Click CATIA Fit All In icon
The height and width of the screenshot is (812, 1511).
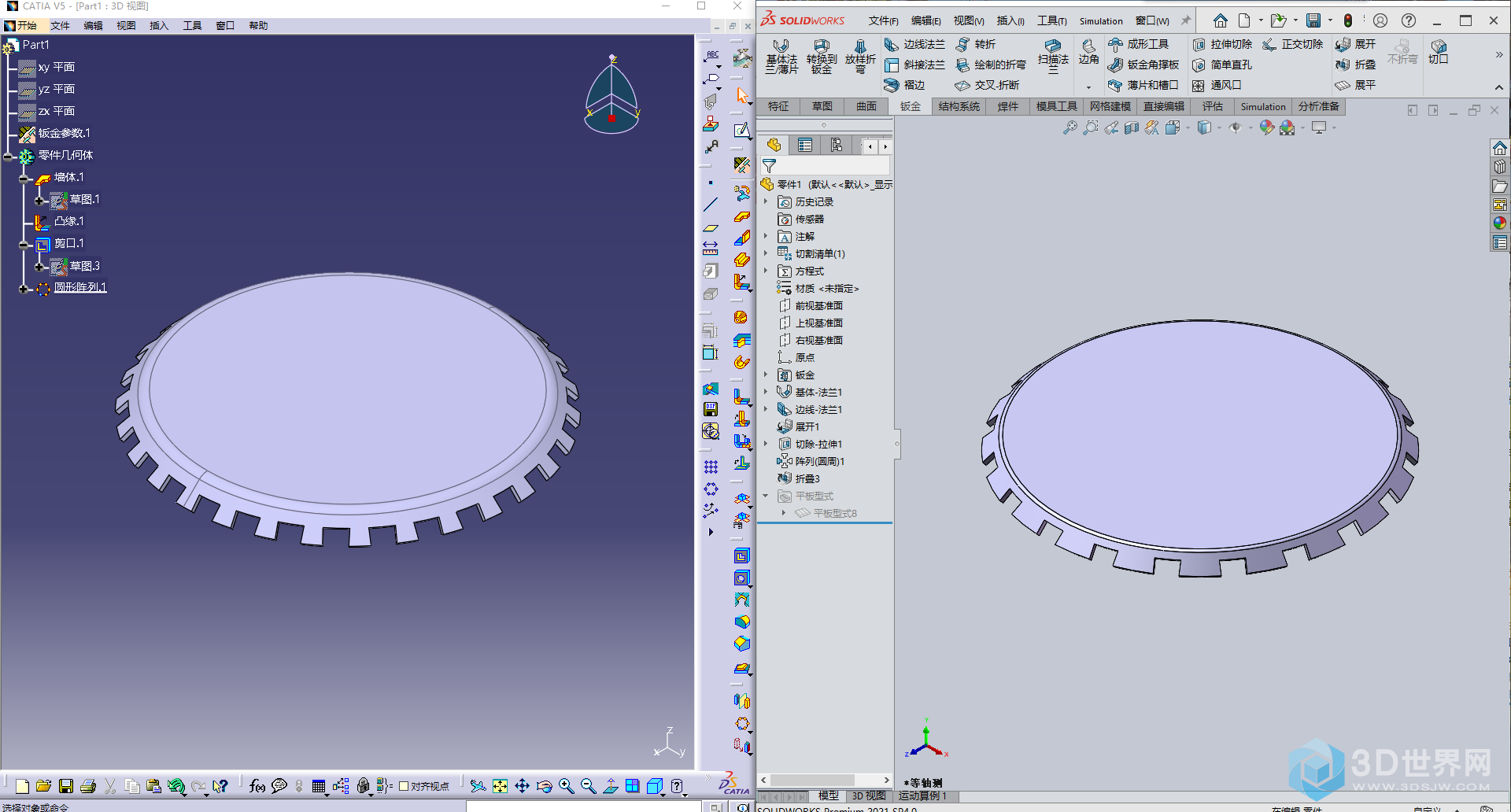click(x=500, y=786)
